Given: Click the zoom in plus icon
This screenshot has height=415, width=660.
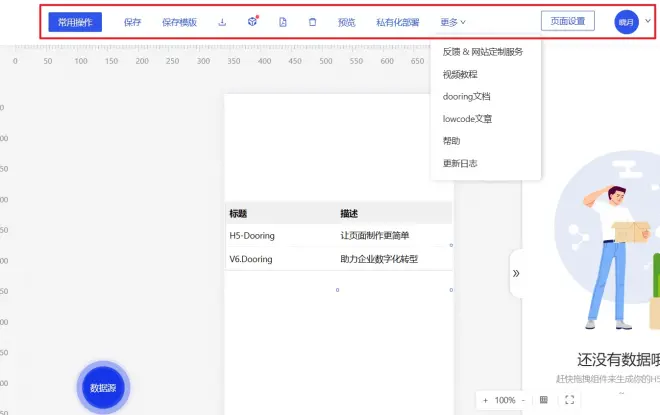Looking at the screenshot, I should tap(486, 400).
